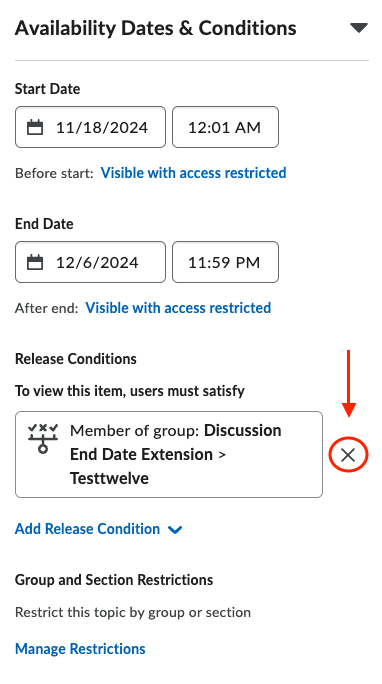Click the End Date calendar icon
Image resolution: width=382 pixels, height=684 pixels.
[x=35, y=262]
